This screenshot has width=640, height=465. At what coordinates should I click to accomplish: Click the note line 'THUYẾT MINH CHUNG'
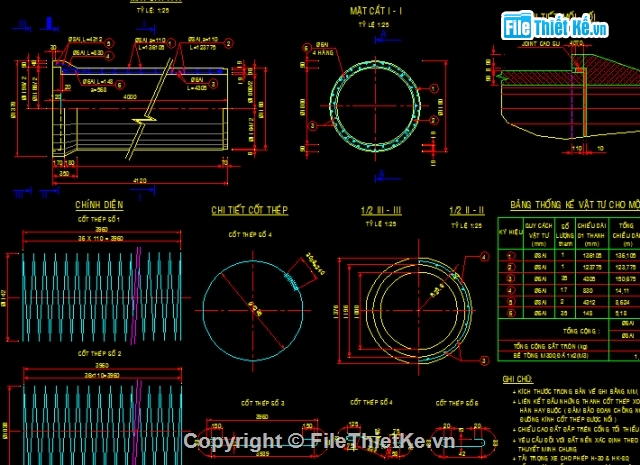[x=547, y=449]
